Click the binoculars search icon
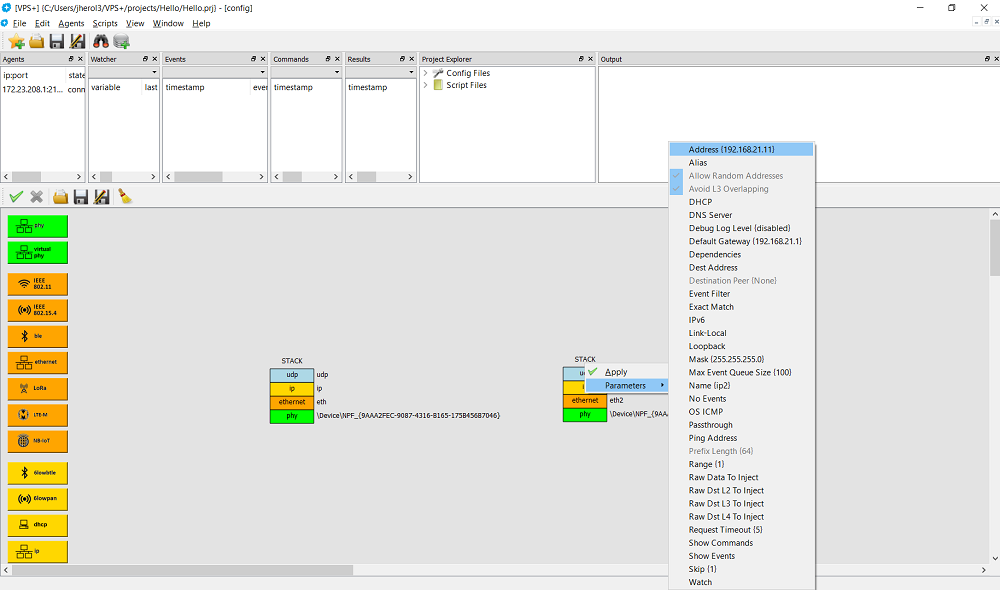Image resolution: width=1000 pixels, height=590 pixels. coord(101,41)
